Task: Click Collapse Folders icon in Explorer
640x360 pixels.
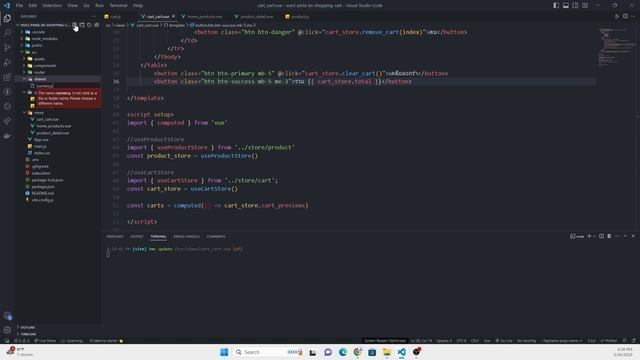Action: point(97,25)
